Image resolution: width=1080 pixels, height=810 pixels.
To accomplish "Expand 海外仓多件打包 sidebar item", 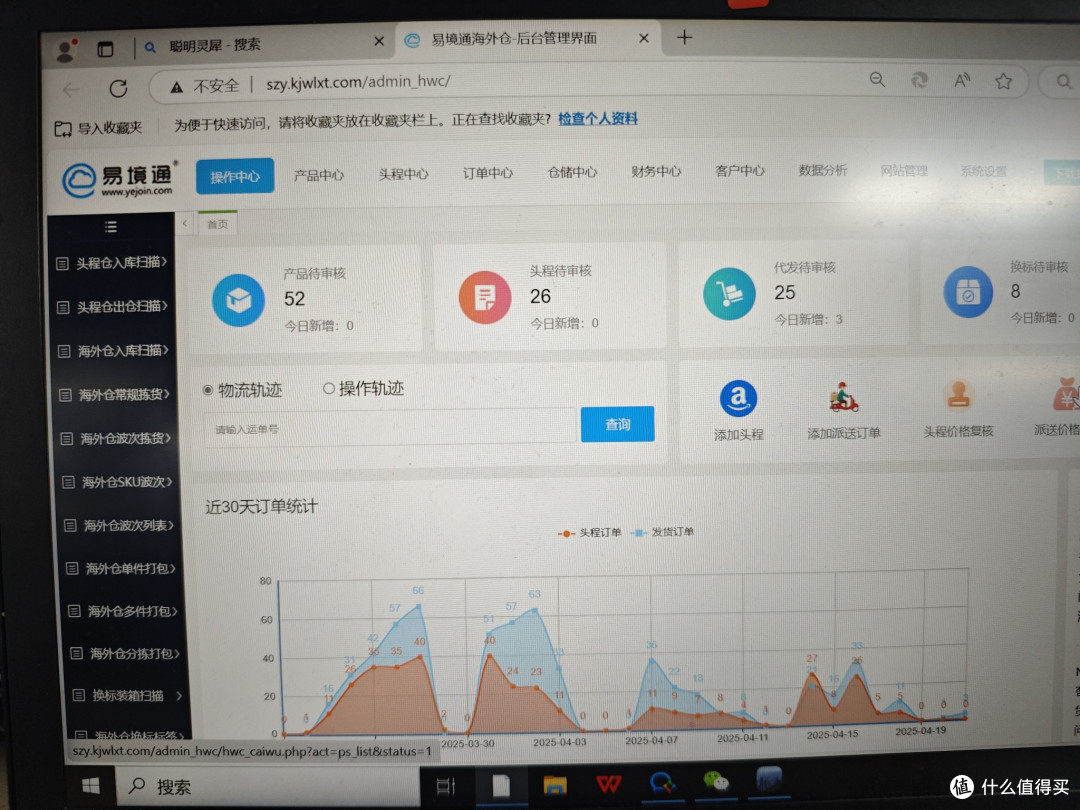I will click(x=124, y=611).
